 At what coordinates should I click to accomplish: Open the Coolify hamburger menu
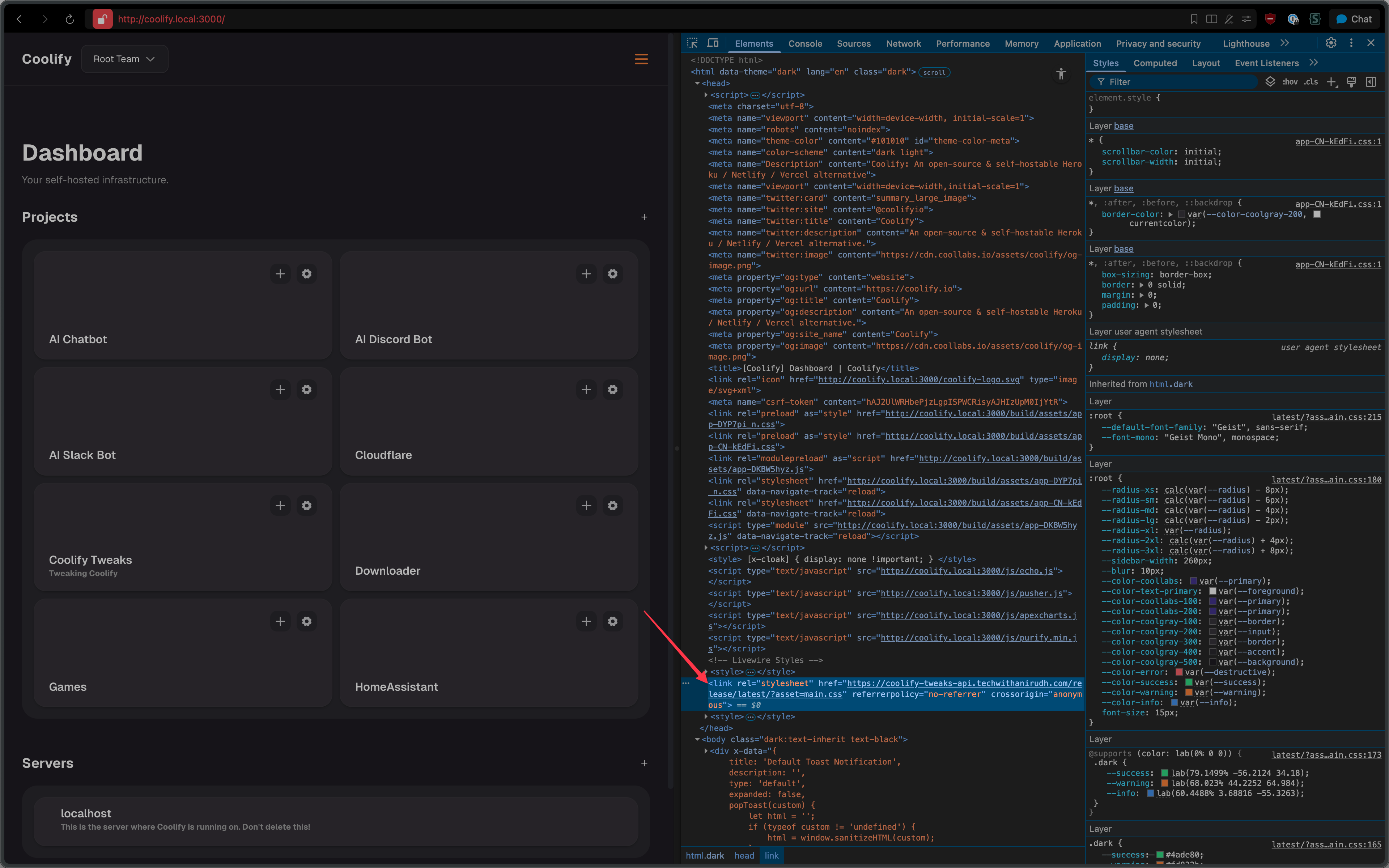641,59
